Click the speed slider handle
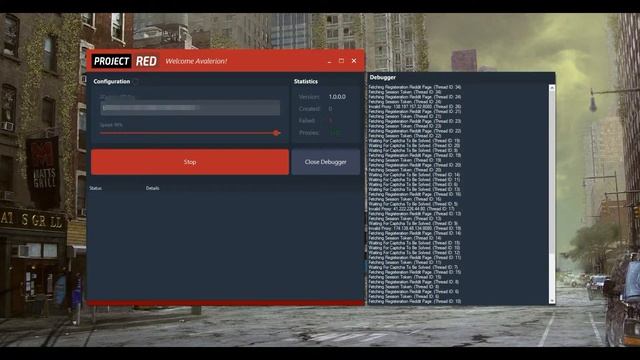640x360 pixels. click(276, 133)
